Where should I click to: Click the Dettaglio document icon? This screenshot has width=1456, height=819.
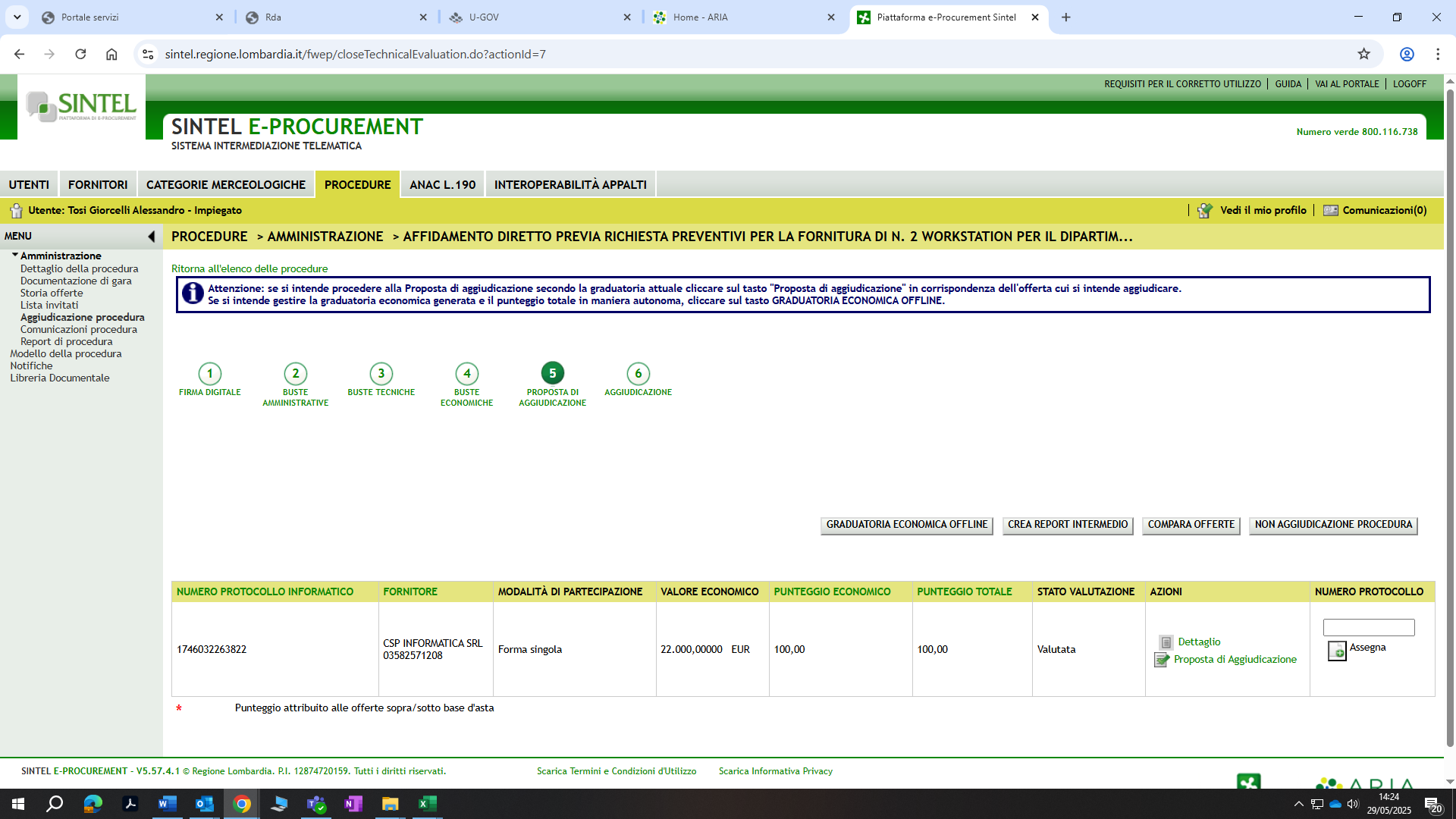pos(1166,642)
